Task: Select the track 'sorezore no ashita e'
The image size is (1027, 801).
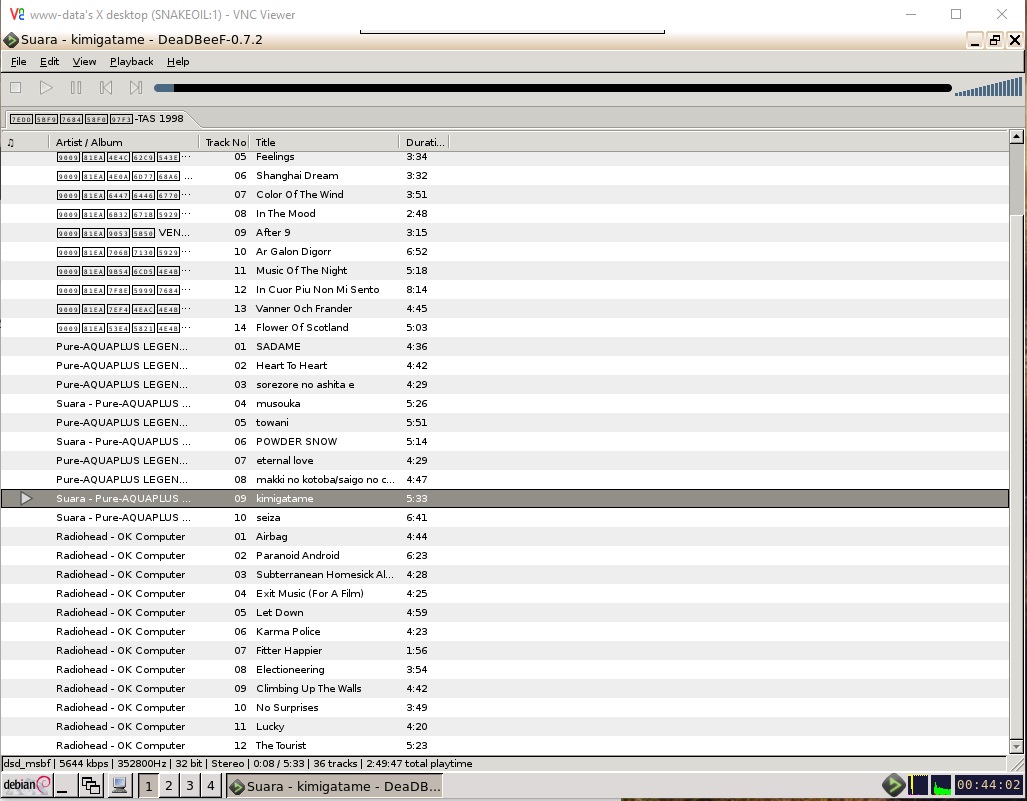Action: pyautogui.click(x=504, y=384)
